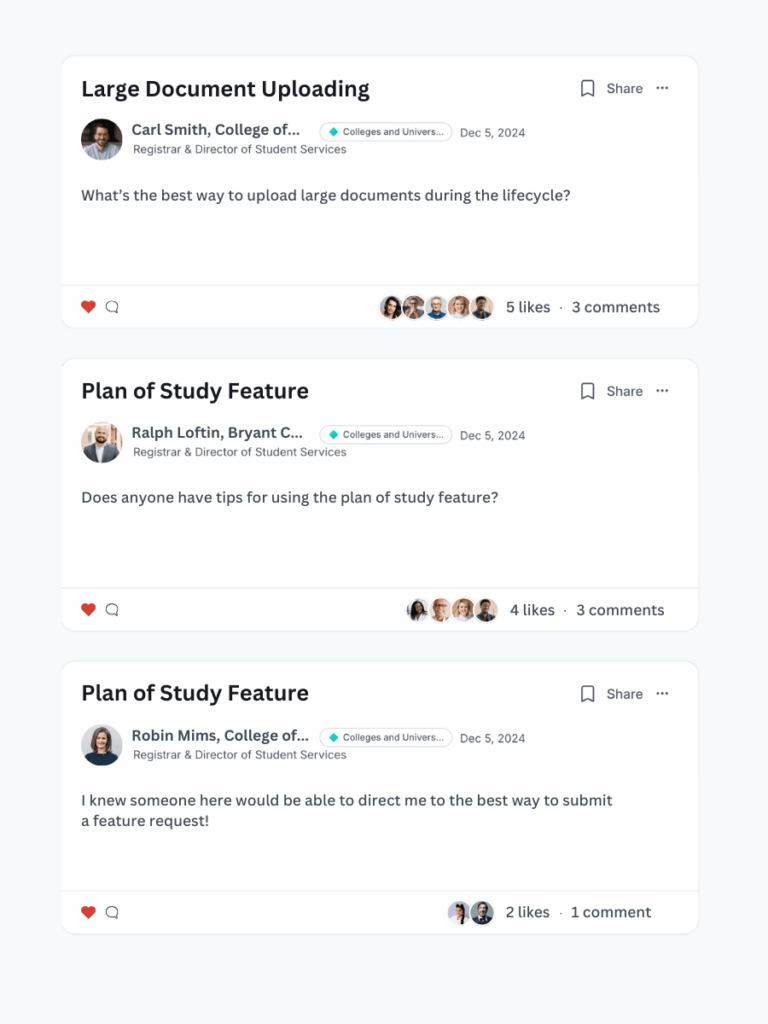Click Colleges and Universities tag on Ralph's post
Viewport: 768px width, 1024px height.
coord(386,435)
